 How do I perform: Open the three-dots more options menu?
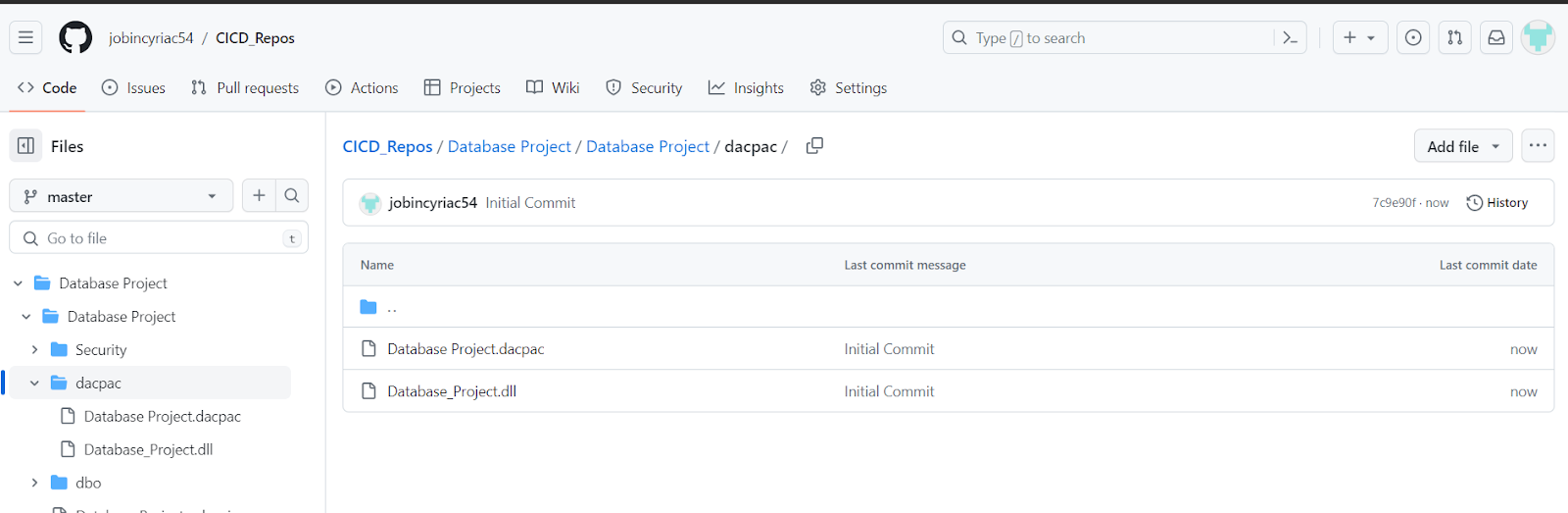(x=1538, y=145)
